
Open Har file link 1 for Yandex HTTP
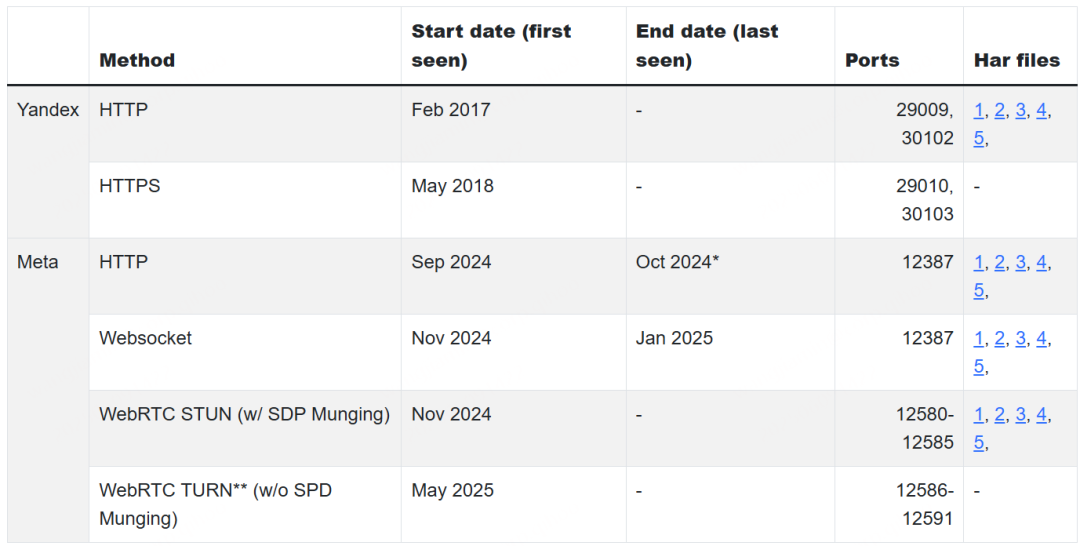tap(978, 110)
